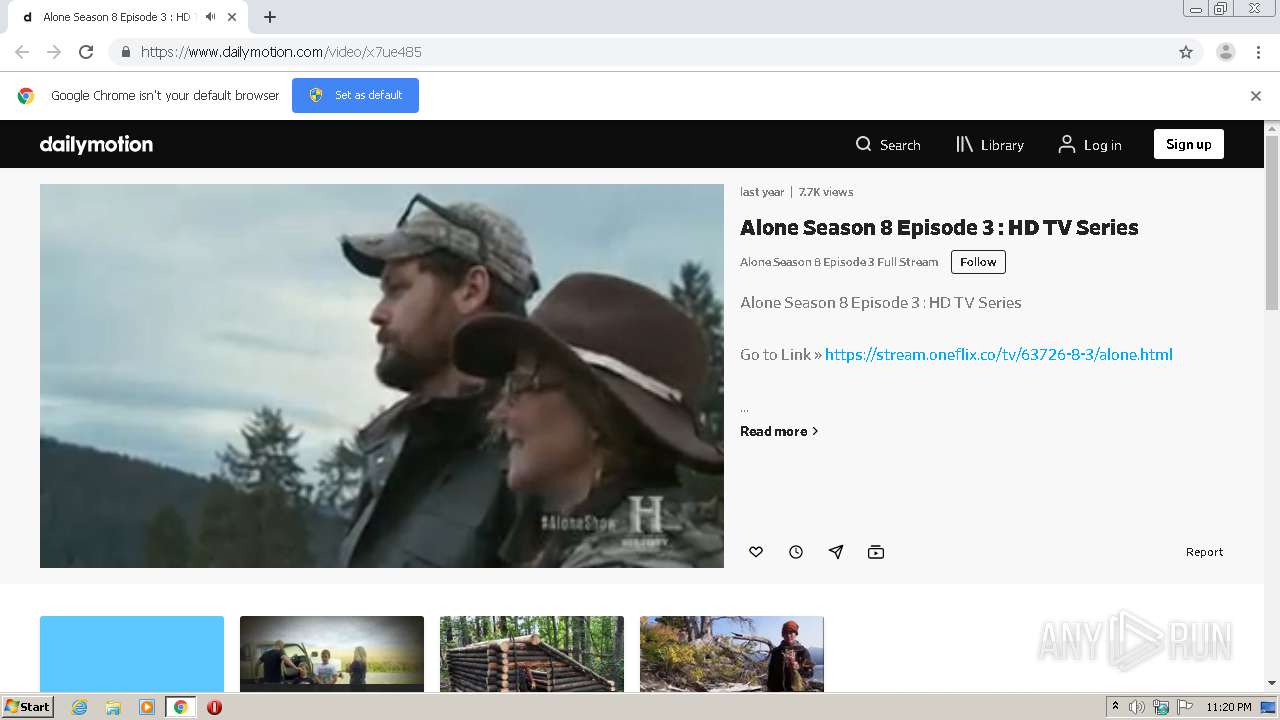The width and height of the screenshot is (1280, 720).
Task: Open Windows Media Player from taskbar
Action: pos(147,707)
